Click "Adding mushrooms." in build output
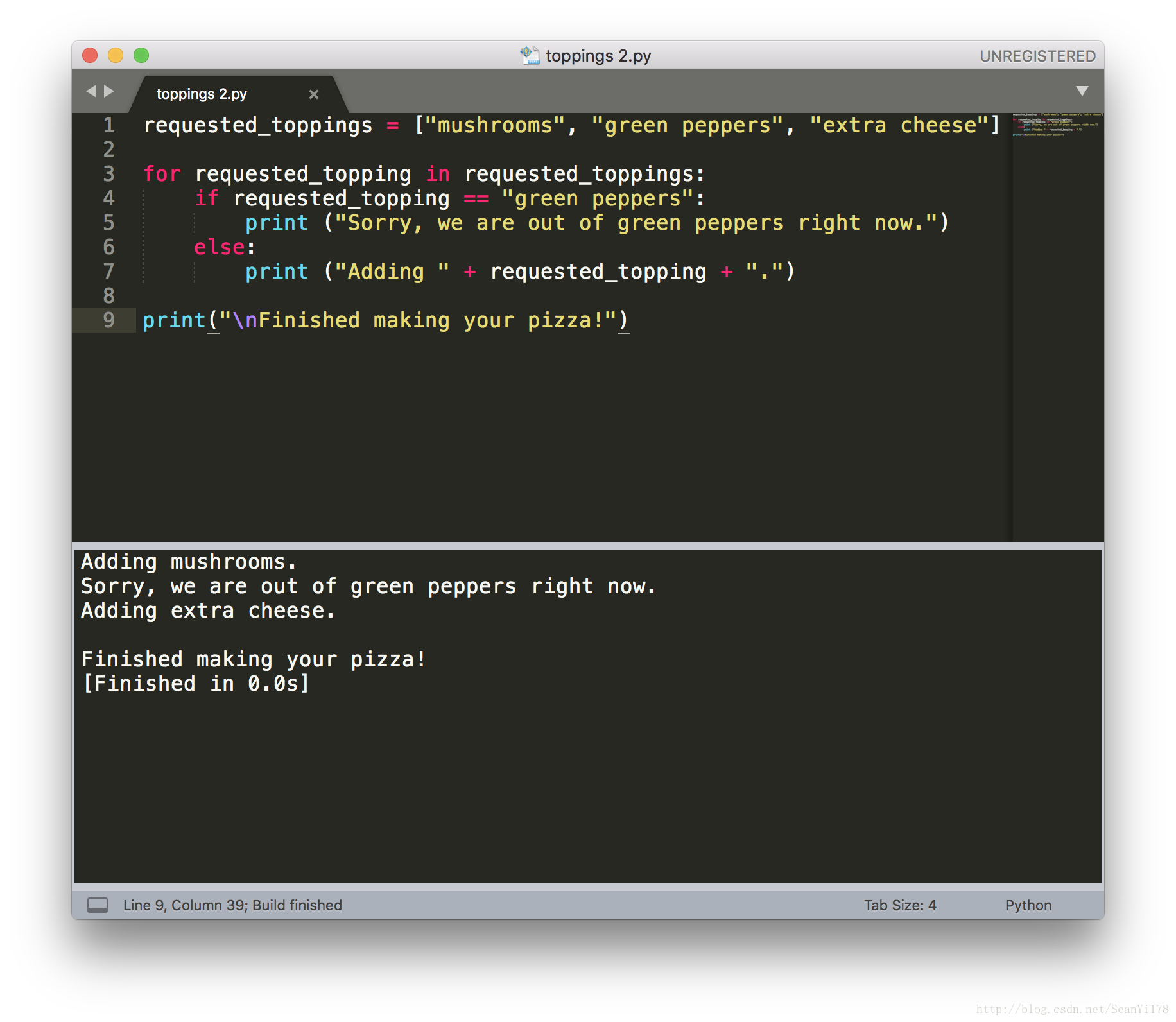 coord(189,562)
